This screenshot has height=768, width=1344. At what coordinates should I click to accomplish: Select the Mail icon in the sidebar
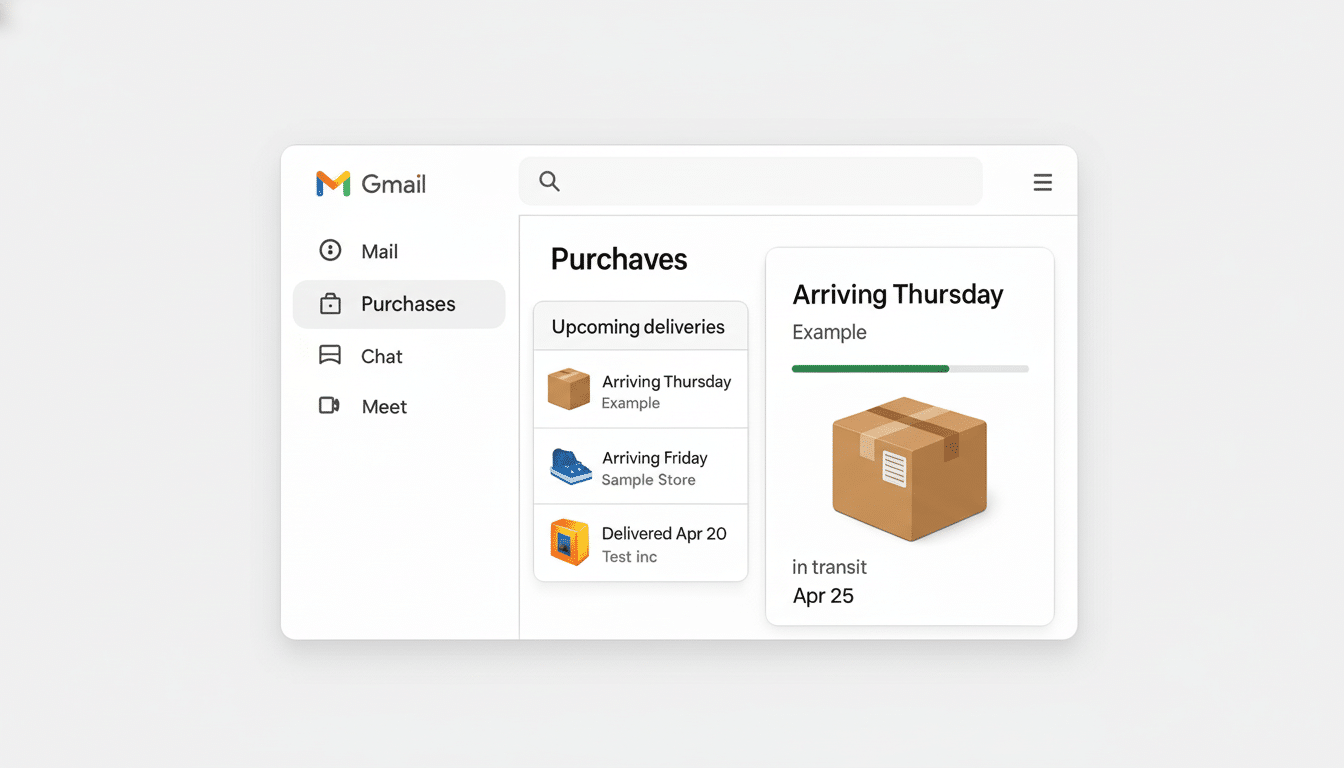point(330,250)
